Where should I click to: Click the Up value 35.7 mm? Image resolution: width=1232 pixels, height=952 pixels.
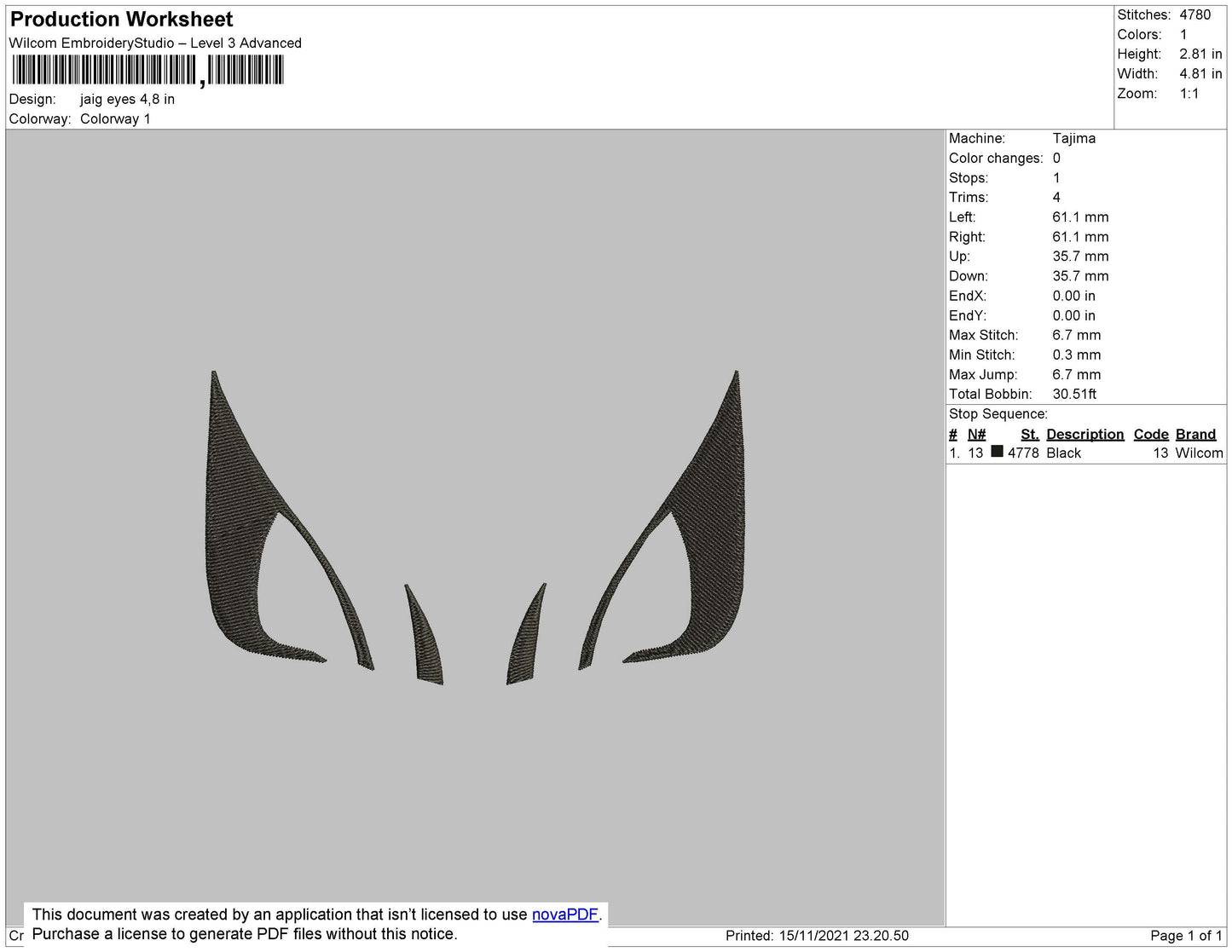[x=1080, y=257]
